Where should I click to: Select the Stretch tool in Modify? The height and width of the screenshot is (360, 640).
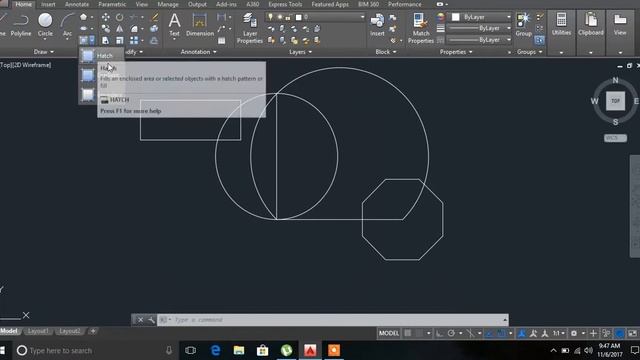(105, 40)
